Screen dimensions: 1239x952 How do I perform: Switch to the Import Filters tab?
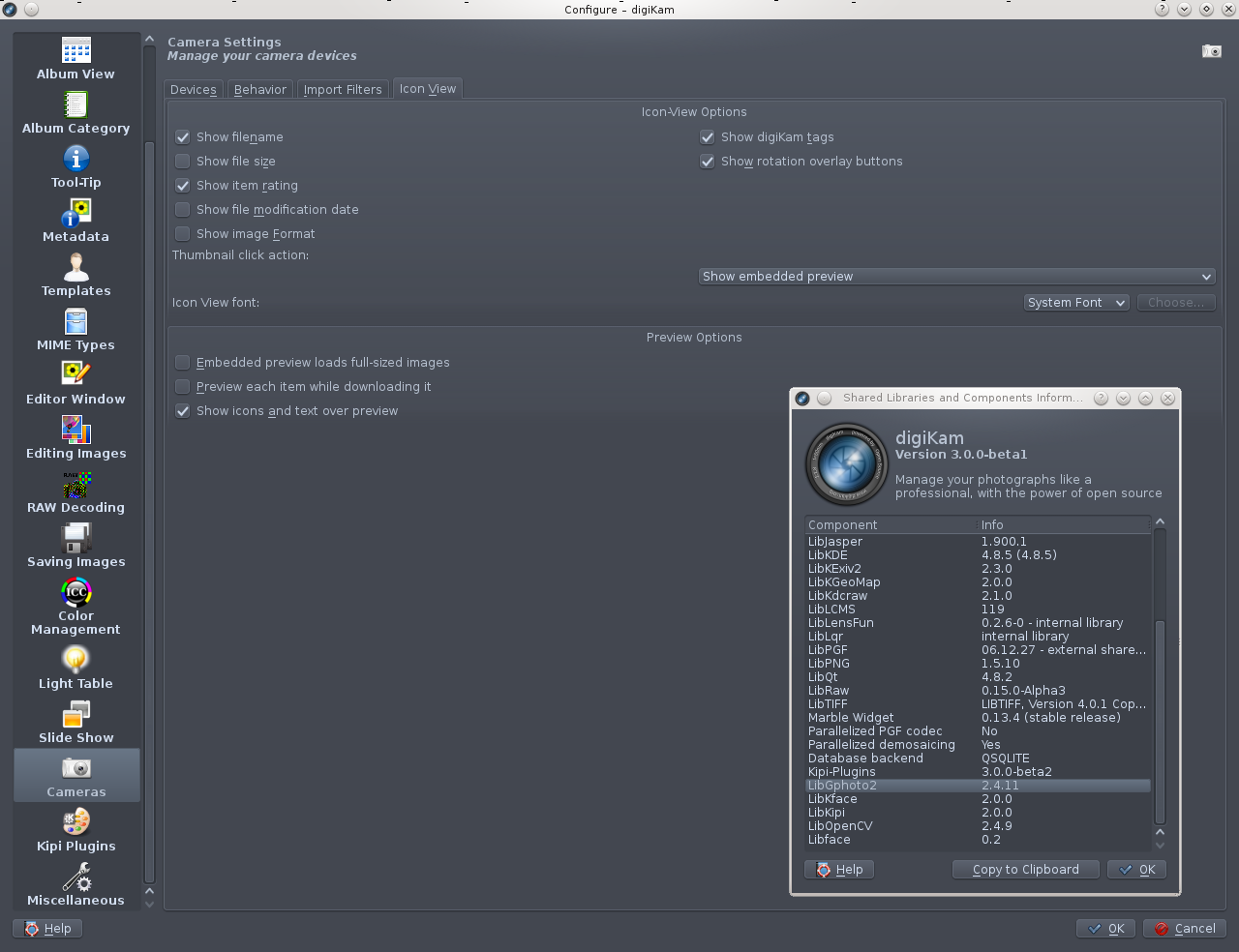click(x=343, y=88)
